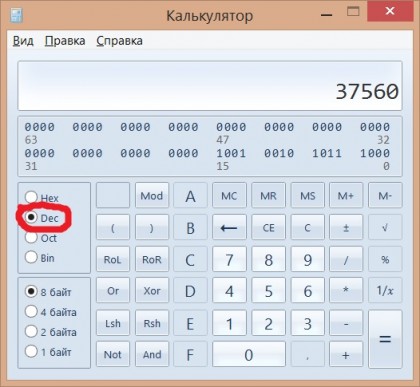Click the division slash button
Image resolution: width=420 pixels, height=387 pixels.
(x=346, y=259)
